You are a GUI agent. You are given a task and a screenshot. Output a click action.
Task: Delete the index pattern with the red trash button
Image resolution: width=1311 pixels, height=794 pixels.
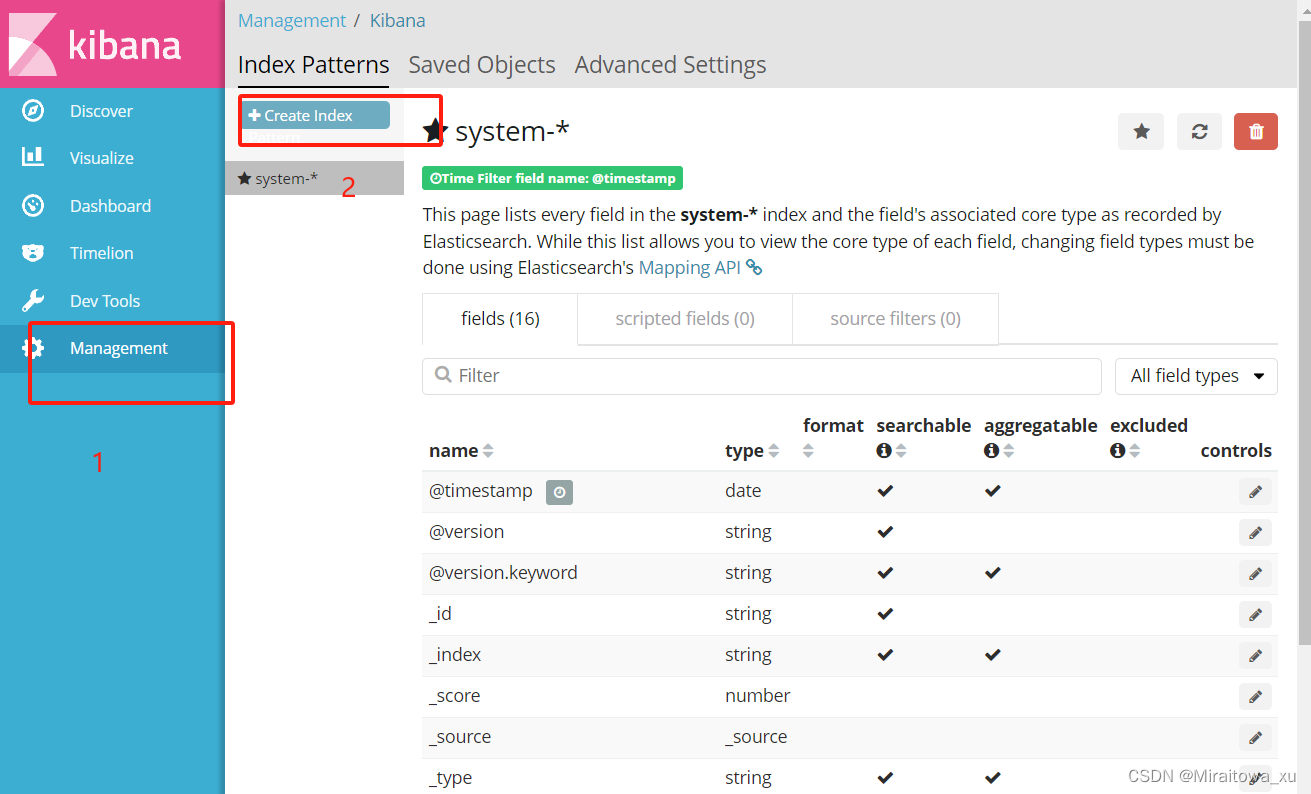[1256, 131]
